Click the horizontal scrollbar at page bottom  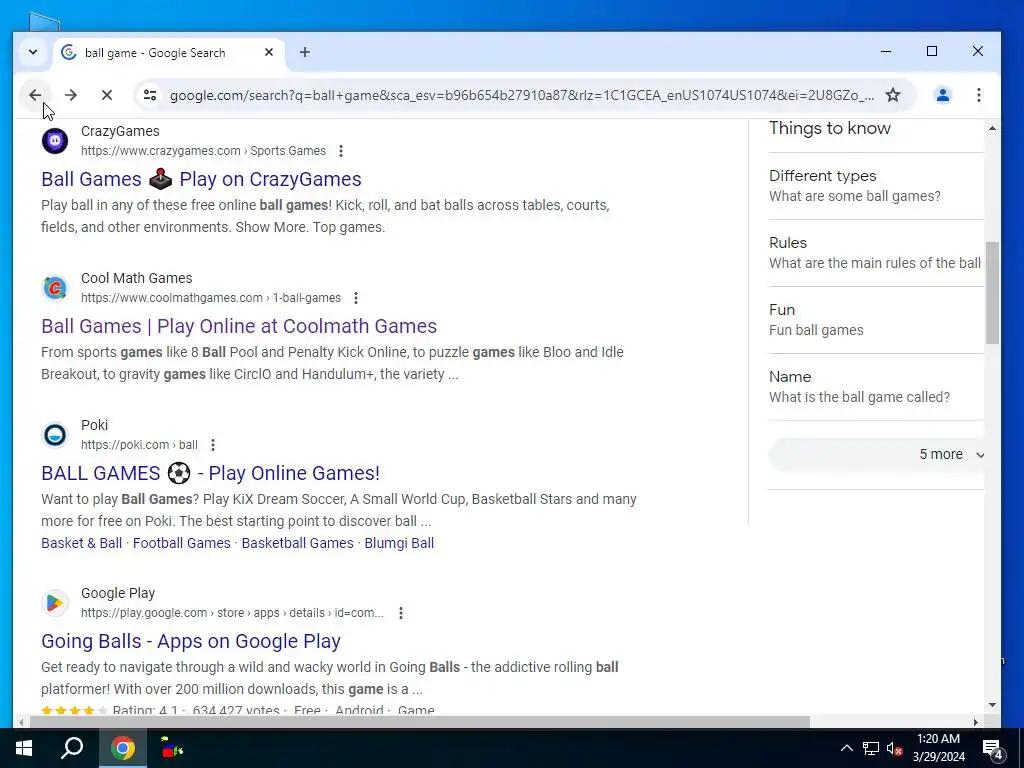419,722
